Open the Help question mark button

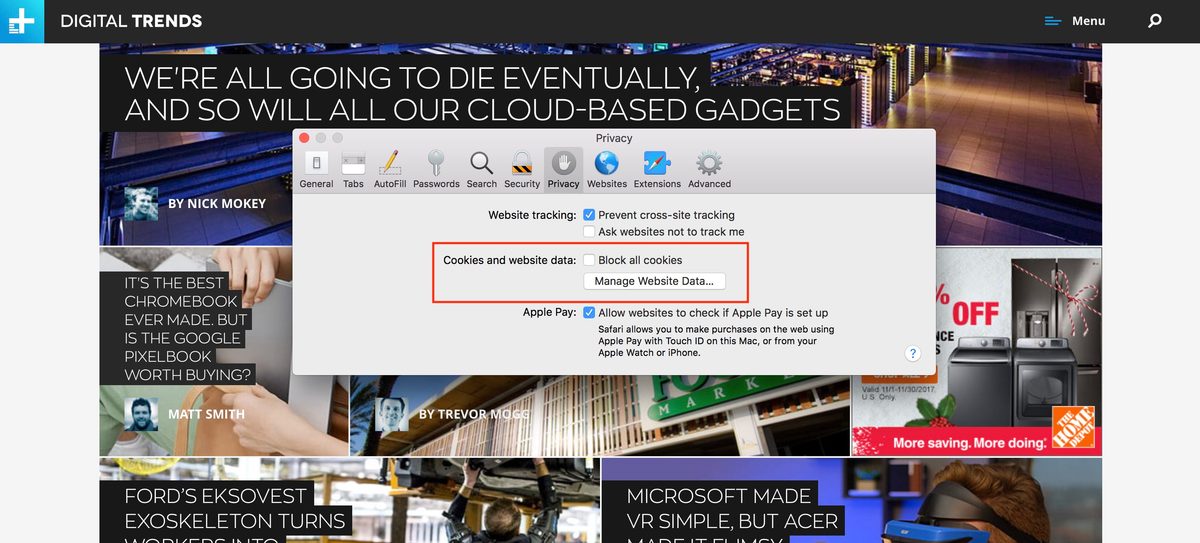912,353
